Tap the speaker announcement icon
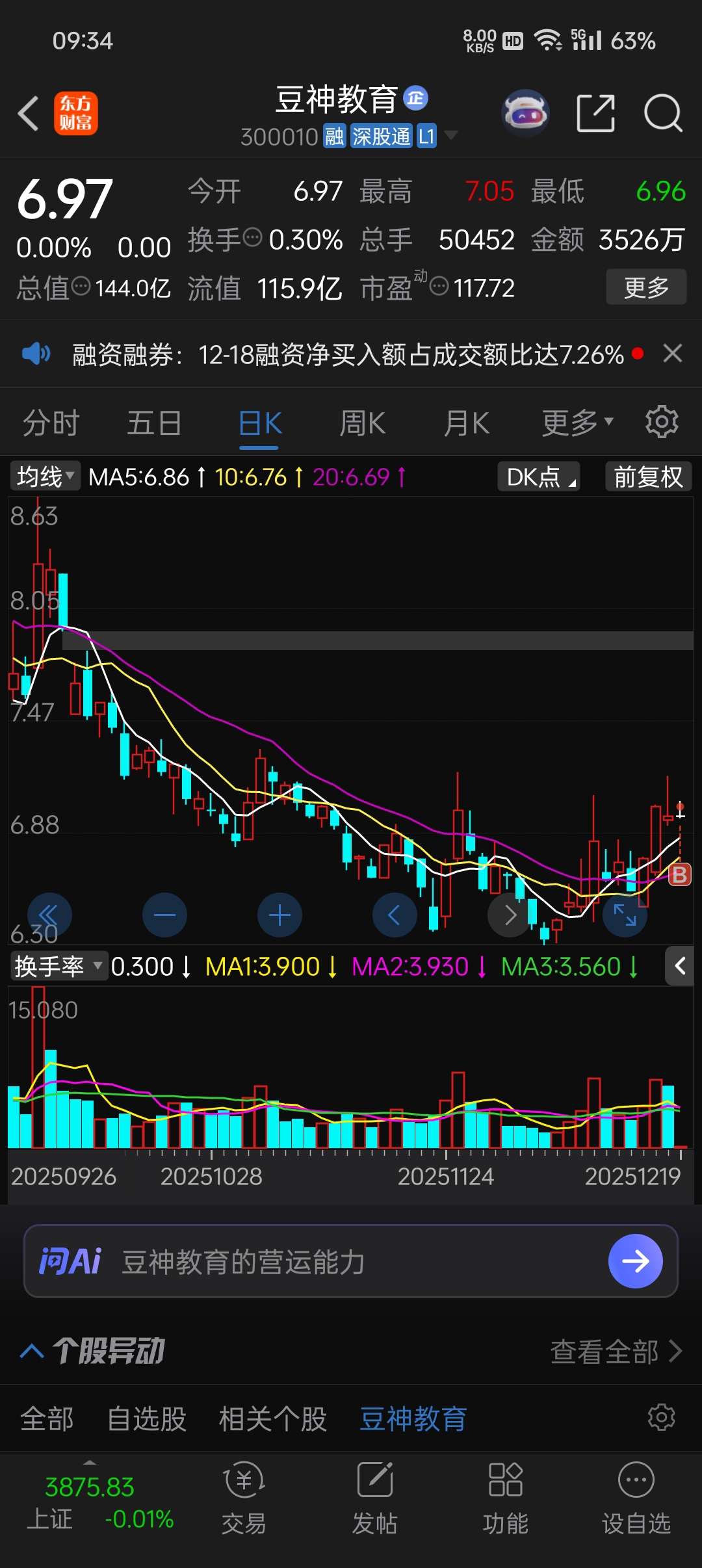This screenshot has height=1568, width=702. [x=36, y=354]
